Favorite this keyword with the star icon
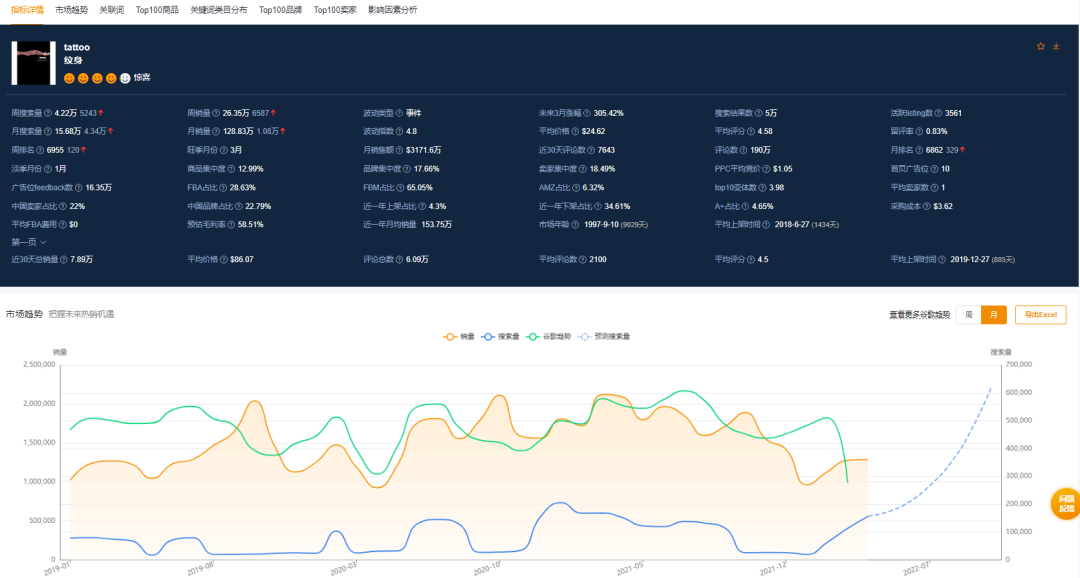 1041,46
